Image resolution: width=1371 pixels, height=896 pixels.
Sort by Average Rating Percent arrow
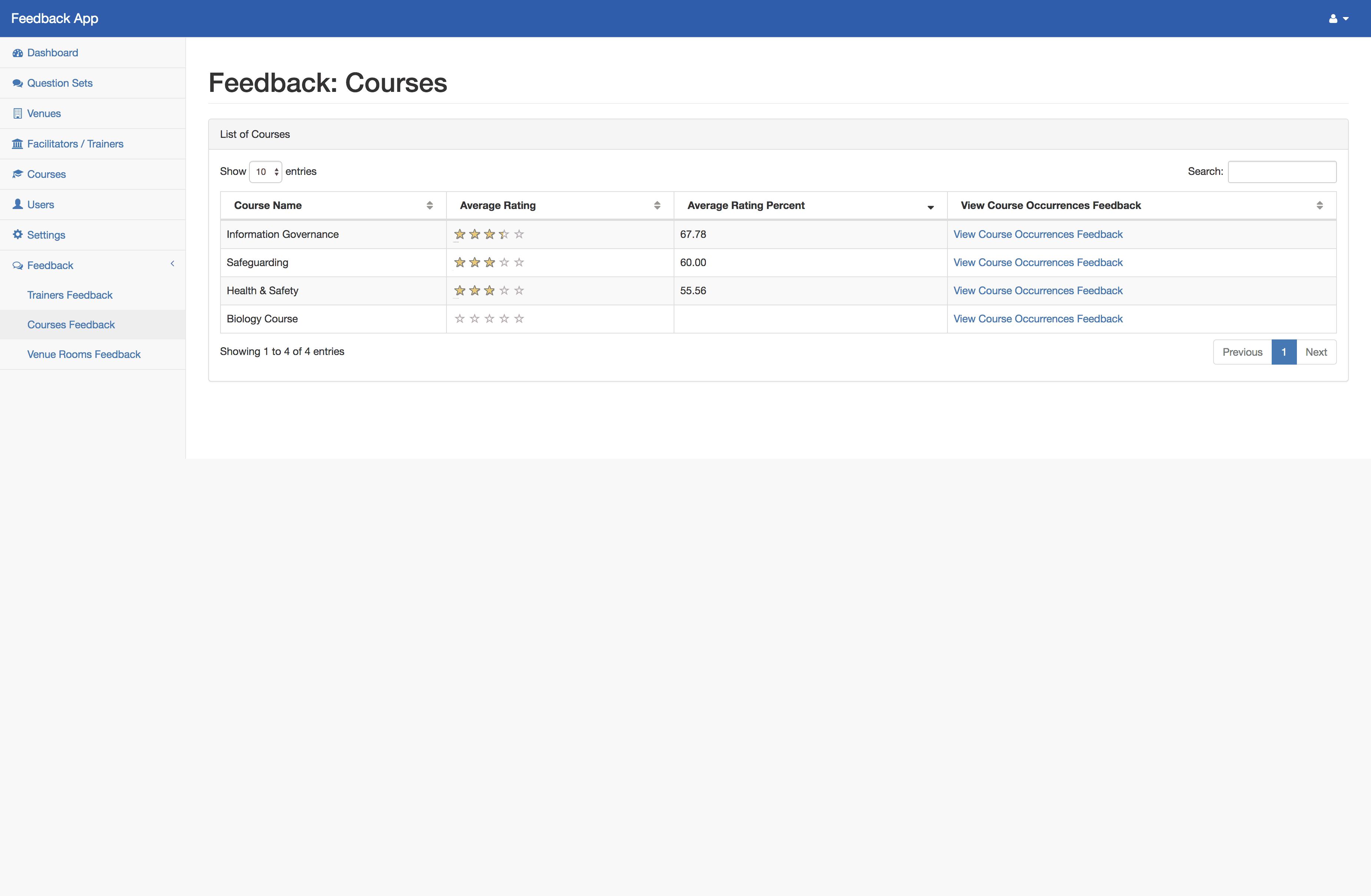930,208
